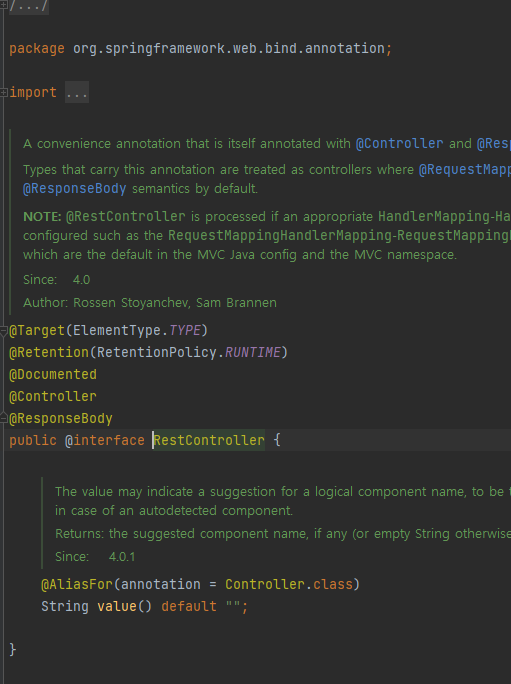Click Author: Rossen Stoyanchev, Sam Brannen line

(150, 303)
